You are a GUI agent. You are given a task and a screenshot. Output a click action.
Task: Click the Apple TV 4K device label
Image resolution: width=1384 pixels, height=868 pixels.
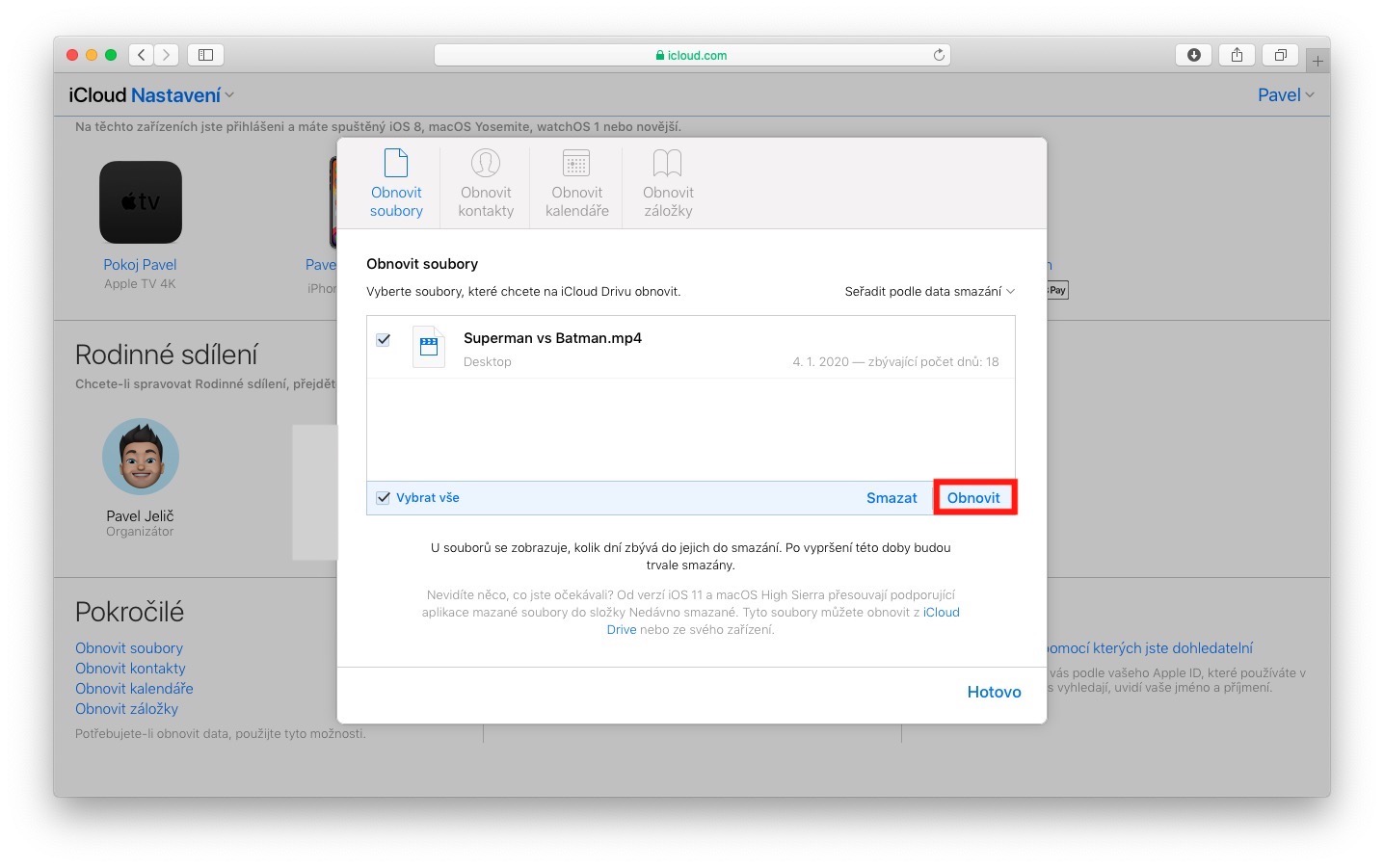pos(140,284)
